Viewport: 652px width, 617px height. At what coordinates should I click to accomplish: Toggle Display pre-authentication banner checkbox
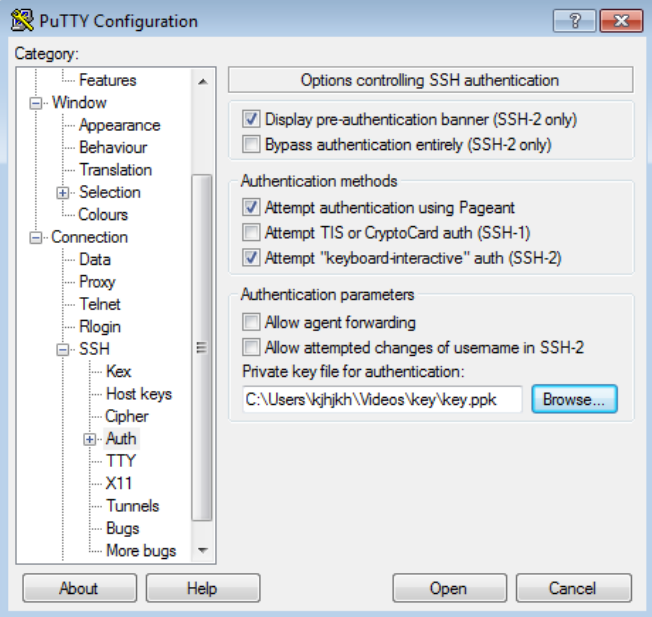pyautogui.click(x=251, y=119)
